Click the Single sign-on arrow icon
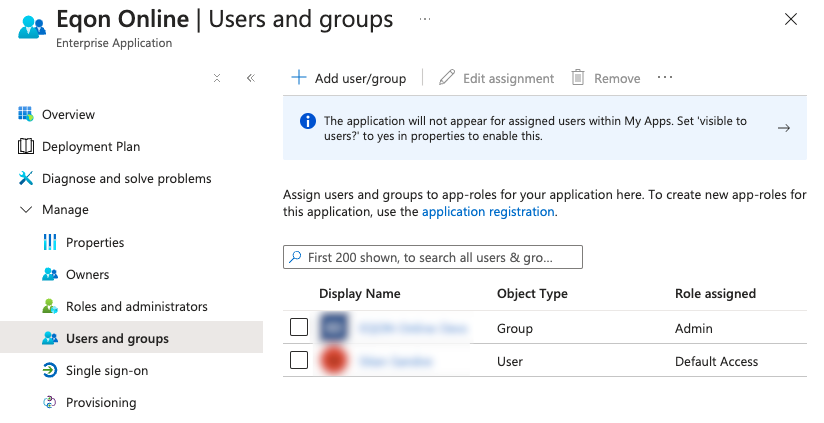Screen dimensions: 824x423 tap(49, 370)
